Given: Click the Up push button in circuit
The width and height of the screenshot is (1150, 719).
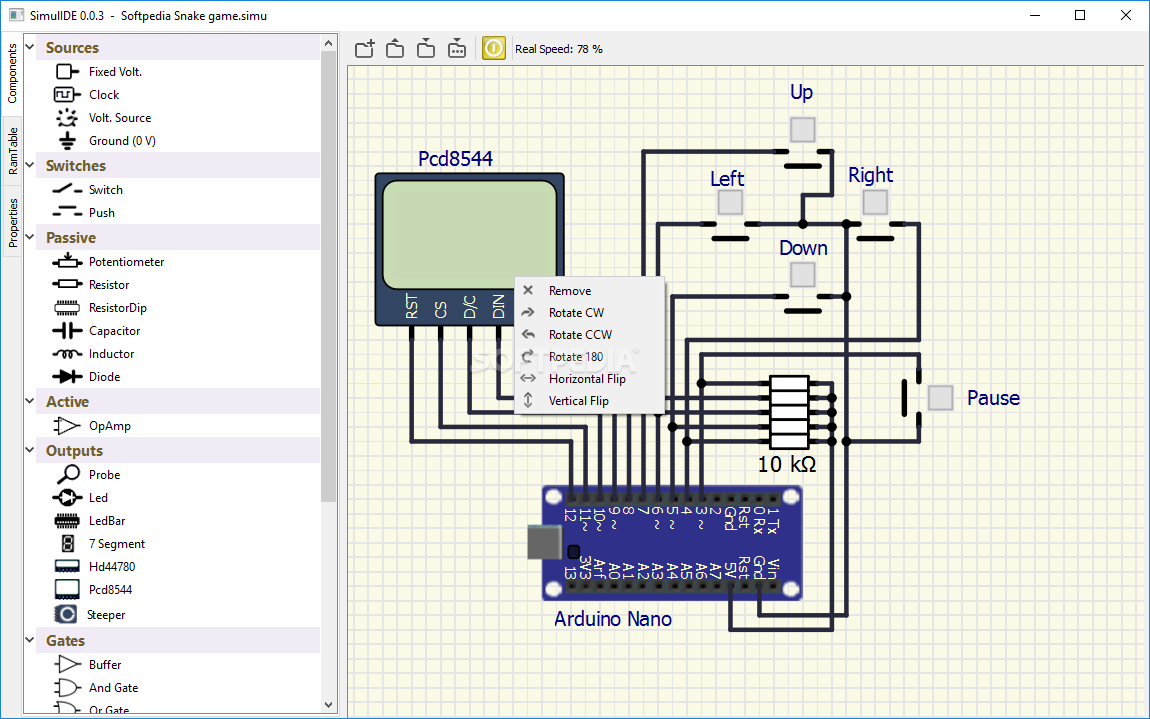Looking at the screenshot, I should pos(802,130).
